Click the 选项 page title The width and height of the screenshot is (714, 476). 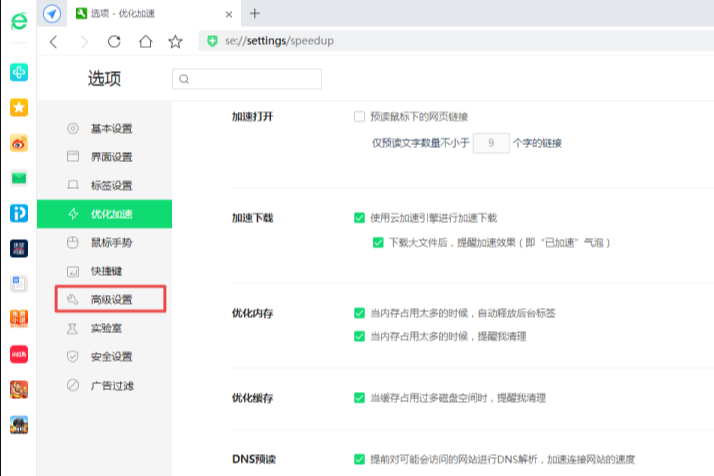point(104,78)
